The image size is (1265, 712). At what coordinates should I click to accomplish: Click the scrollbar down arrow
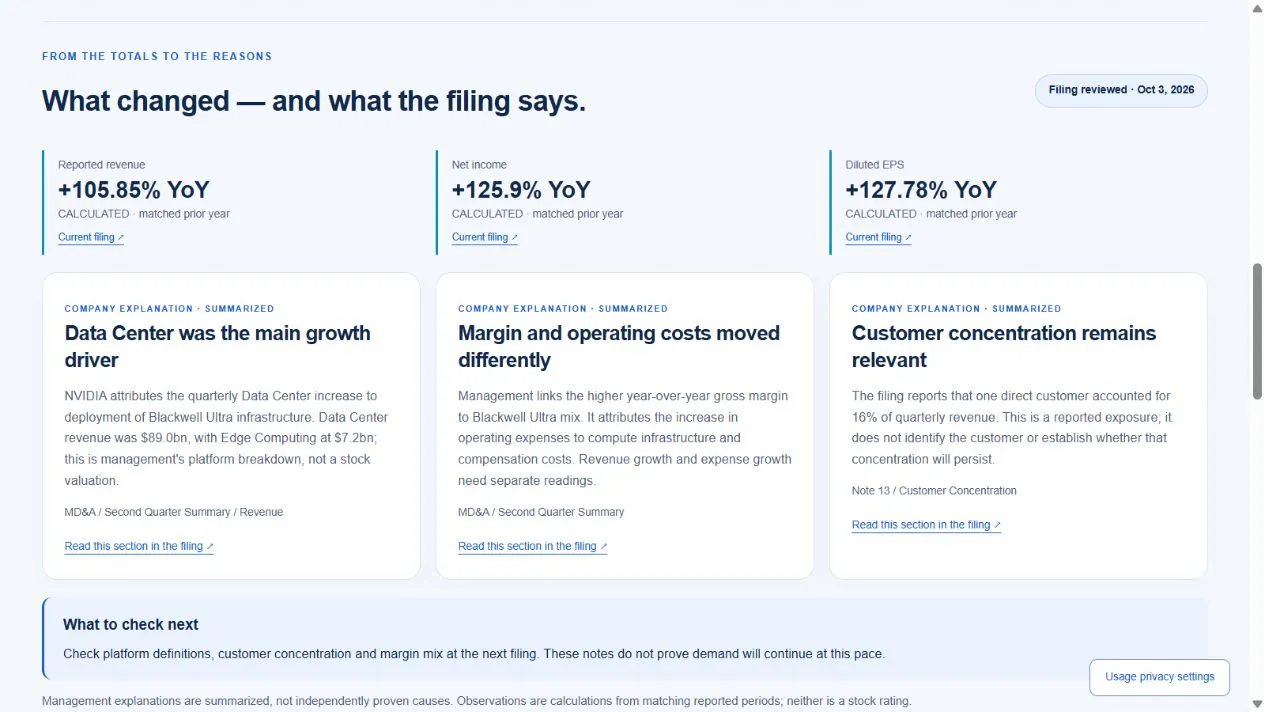pos(1257,705)
